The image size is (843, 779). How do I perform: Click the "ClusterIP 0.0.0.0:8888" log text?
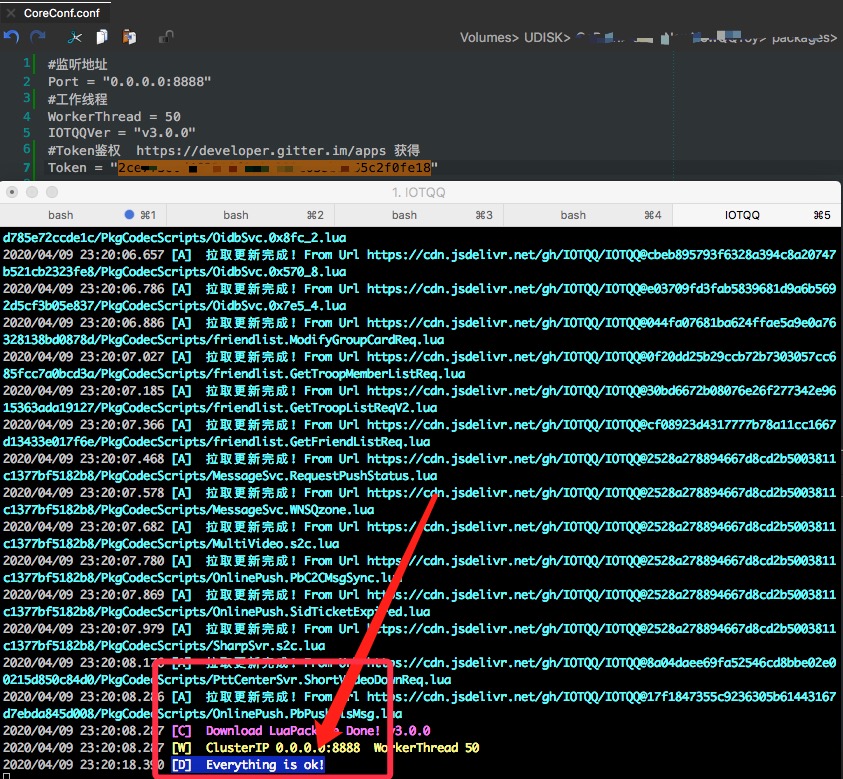coord(283,748)
